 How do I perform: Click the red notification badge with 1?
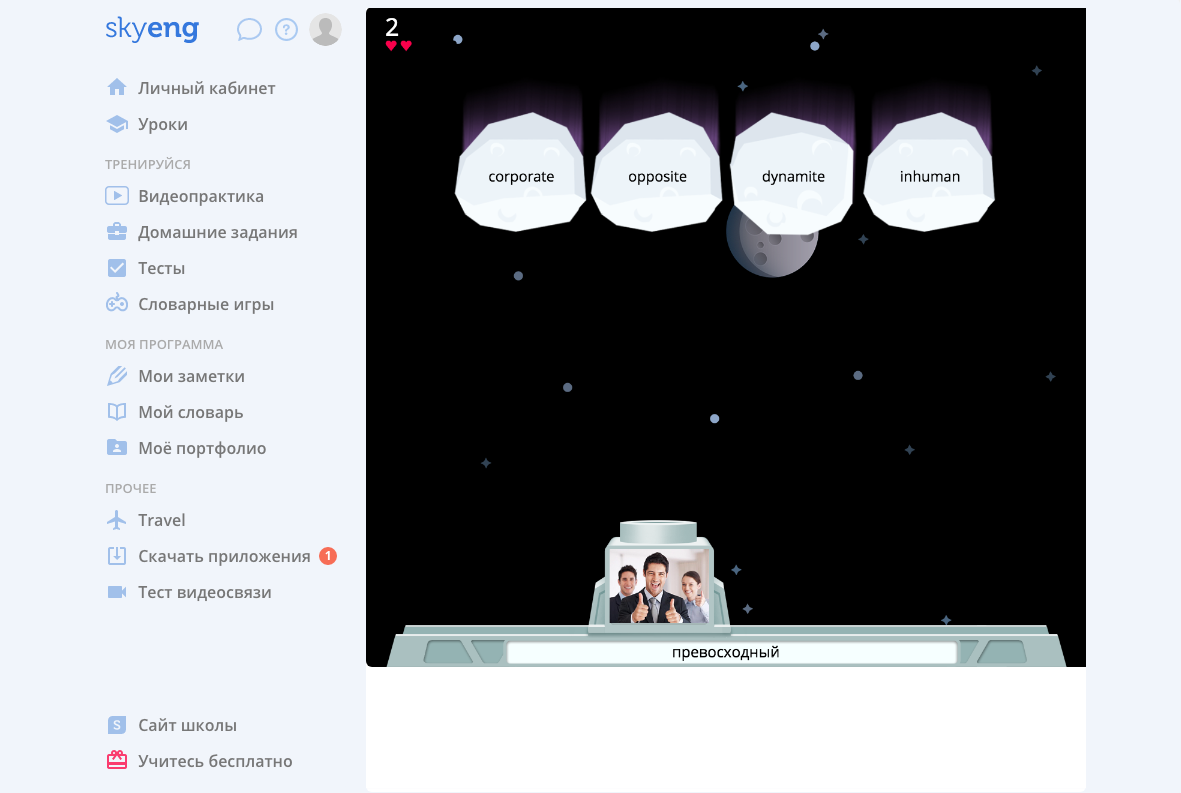(328, 556)
